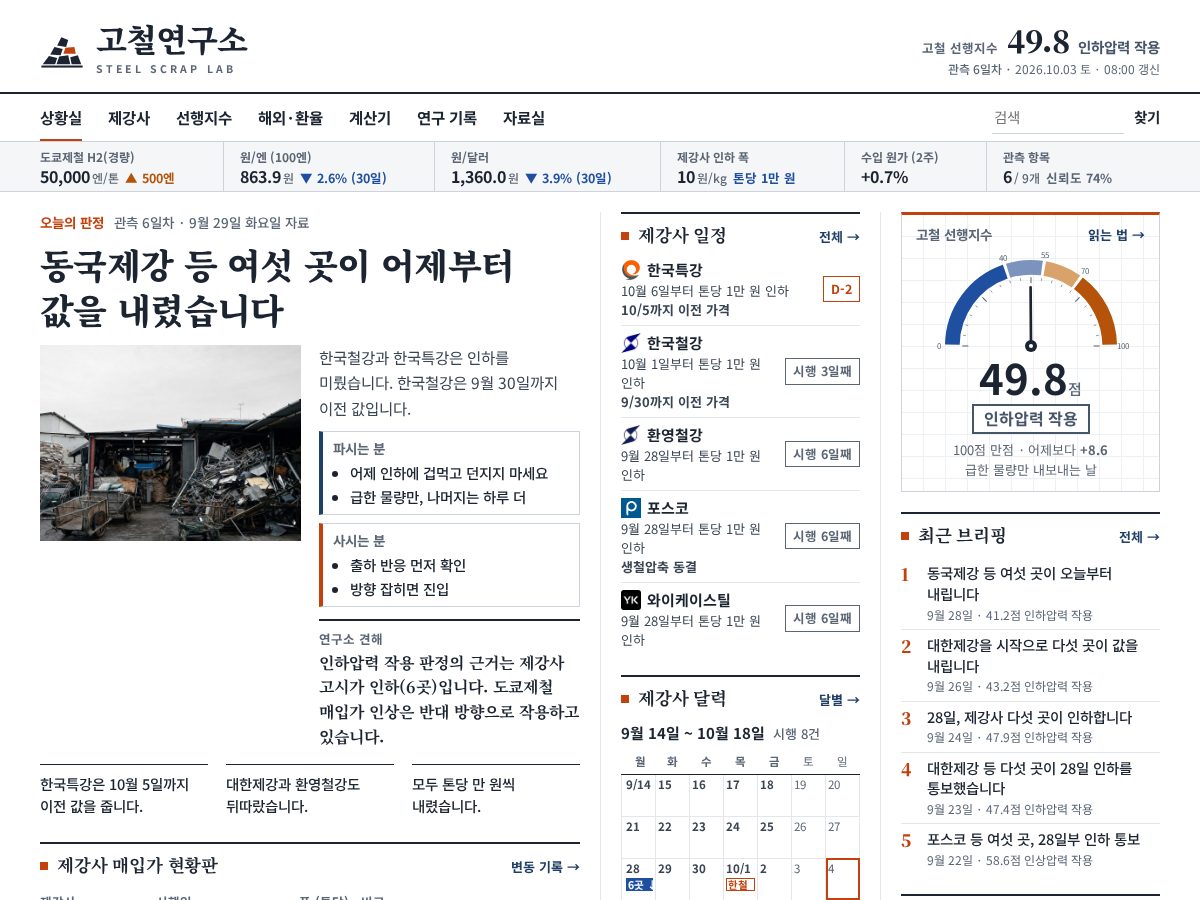Click the 포스코 company logo
This screenshot has height=900, width=1200.
point(631,508)
